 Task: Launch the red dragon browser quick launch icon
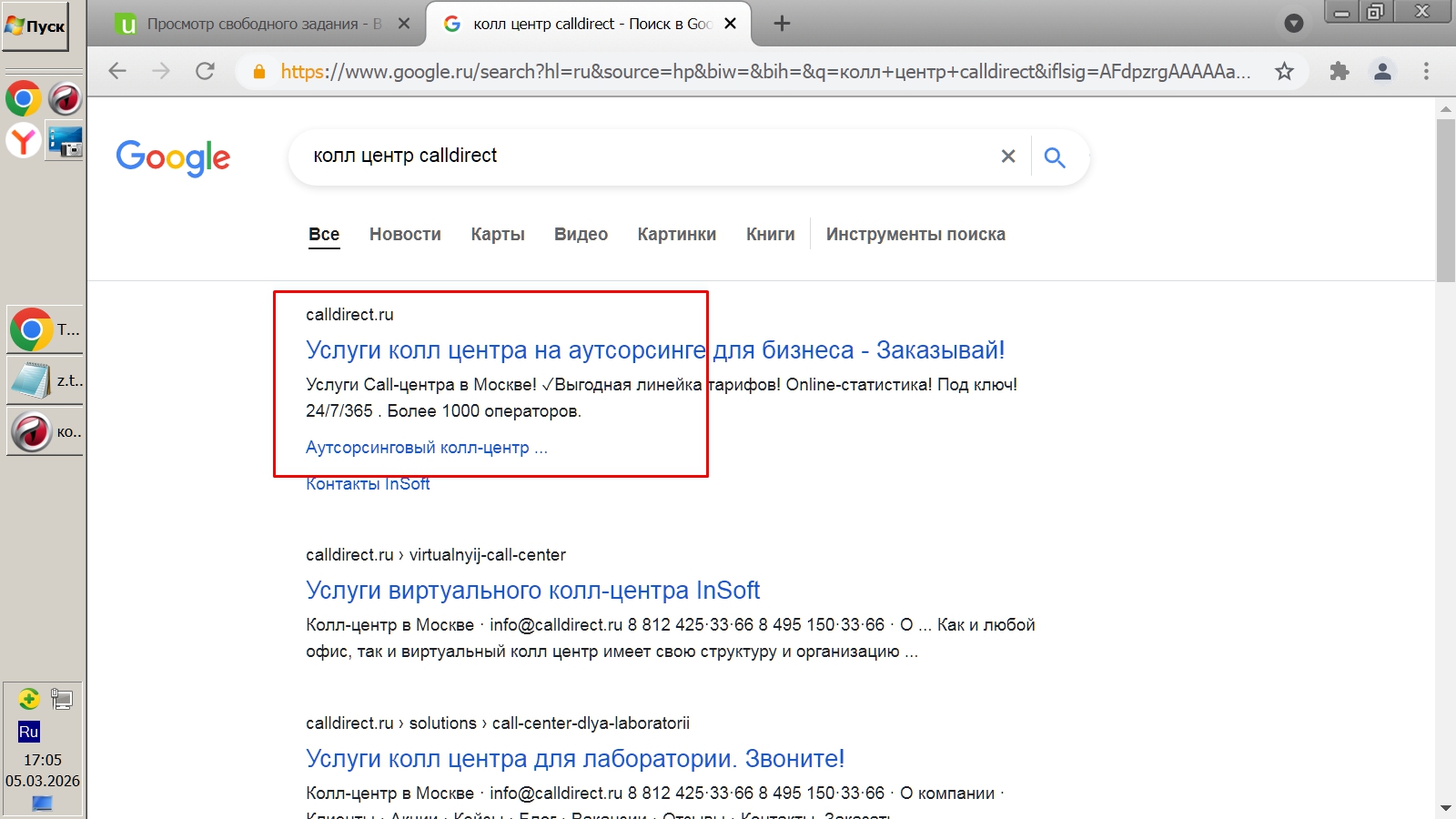pos(66,98)
